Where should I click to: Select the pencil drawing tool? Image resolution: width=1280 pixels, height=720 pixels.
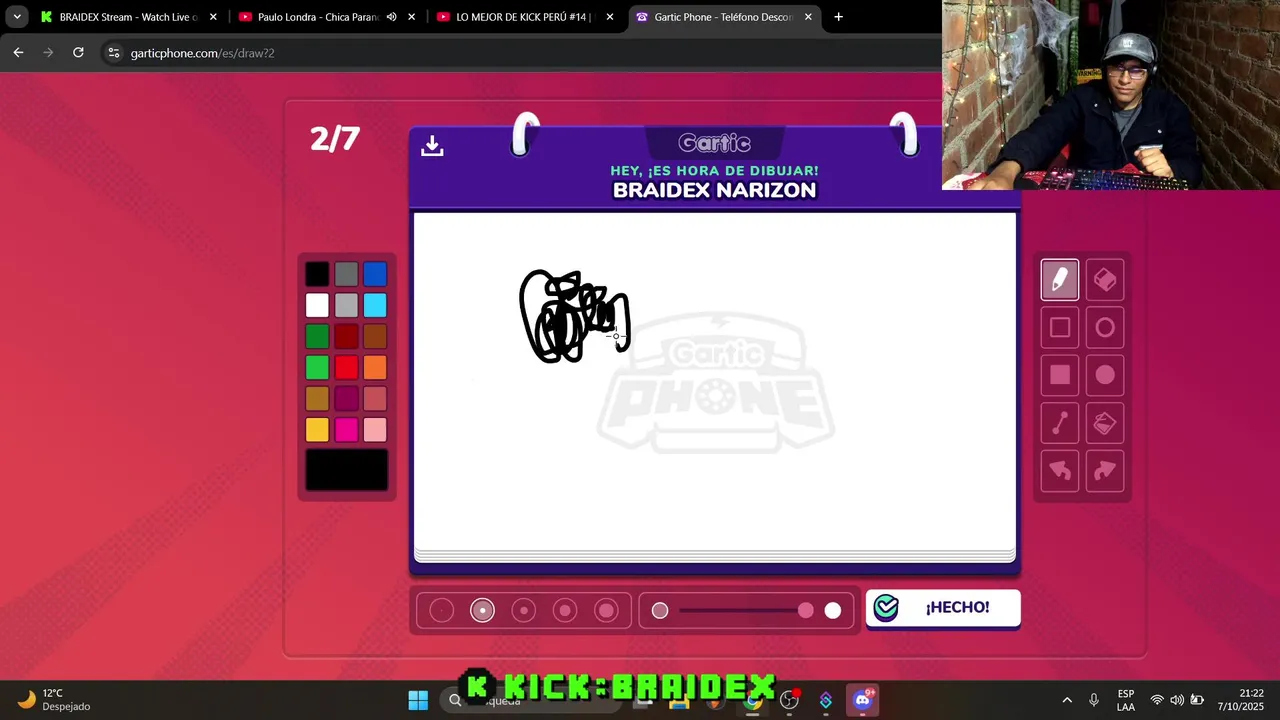click(1060, 280)
